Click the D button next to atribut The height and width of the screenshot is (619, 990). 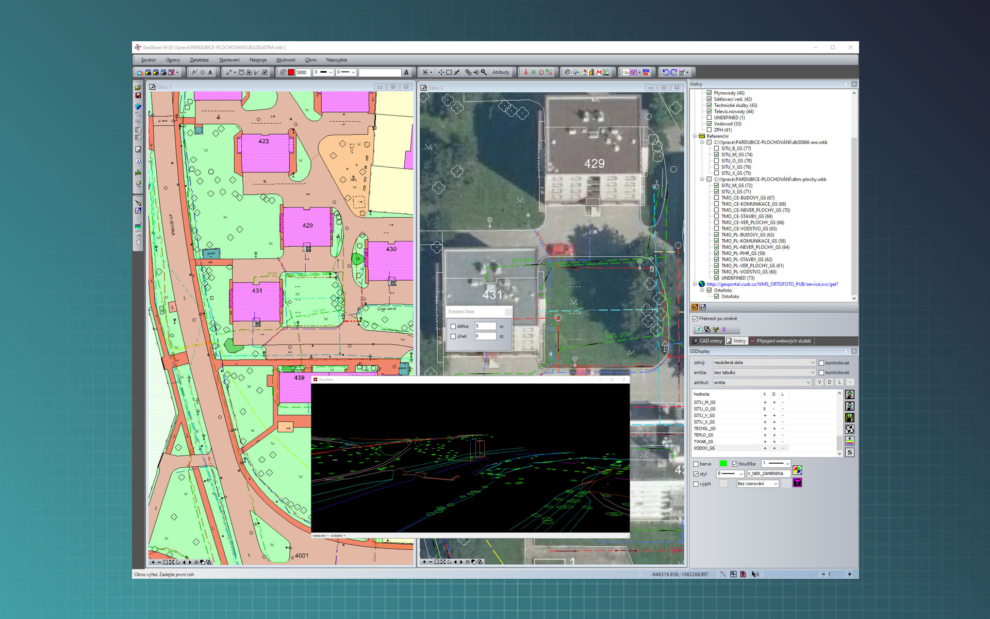(830, 382)
